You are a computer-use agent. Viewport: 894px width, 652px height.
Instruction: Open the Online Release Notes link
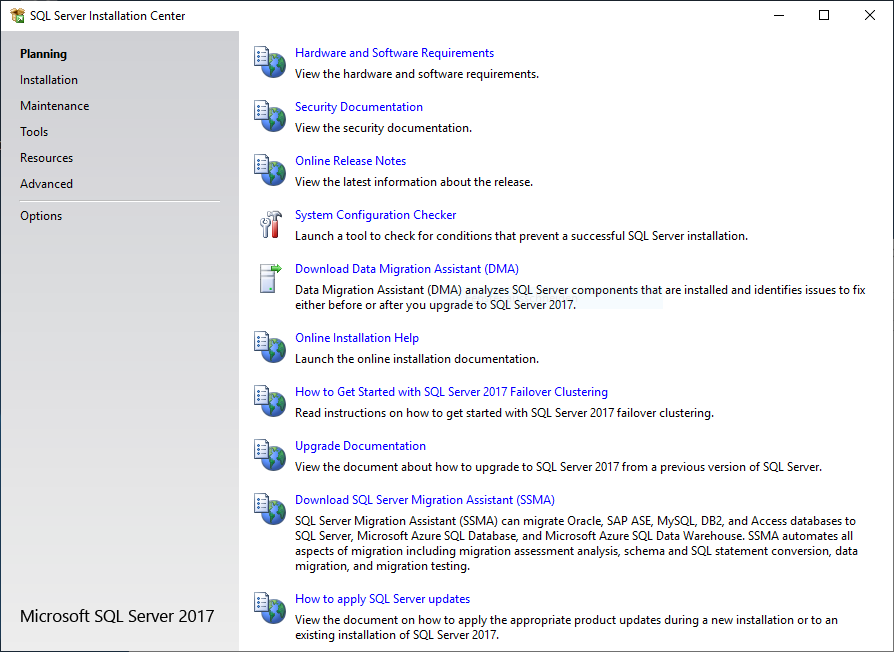[x=351, y=161]
